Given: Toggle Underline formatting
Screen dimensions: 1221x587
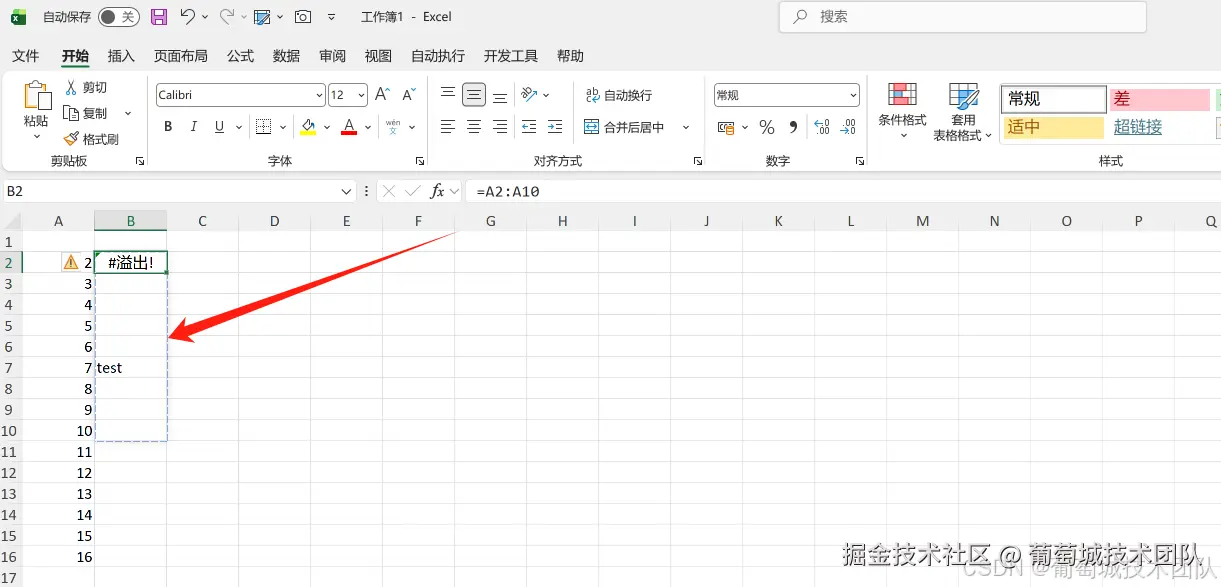Looking at the screenshot, I should pos(218,127).
